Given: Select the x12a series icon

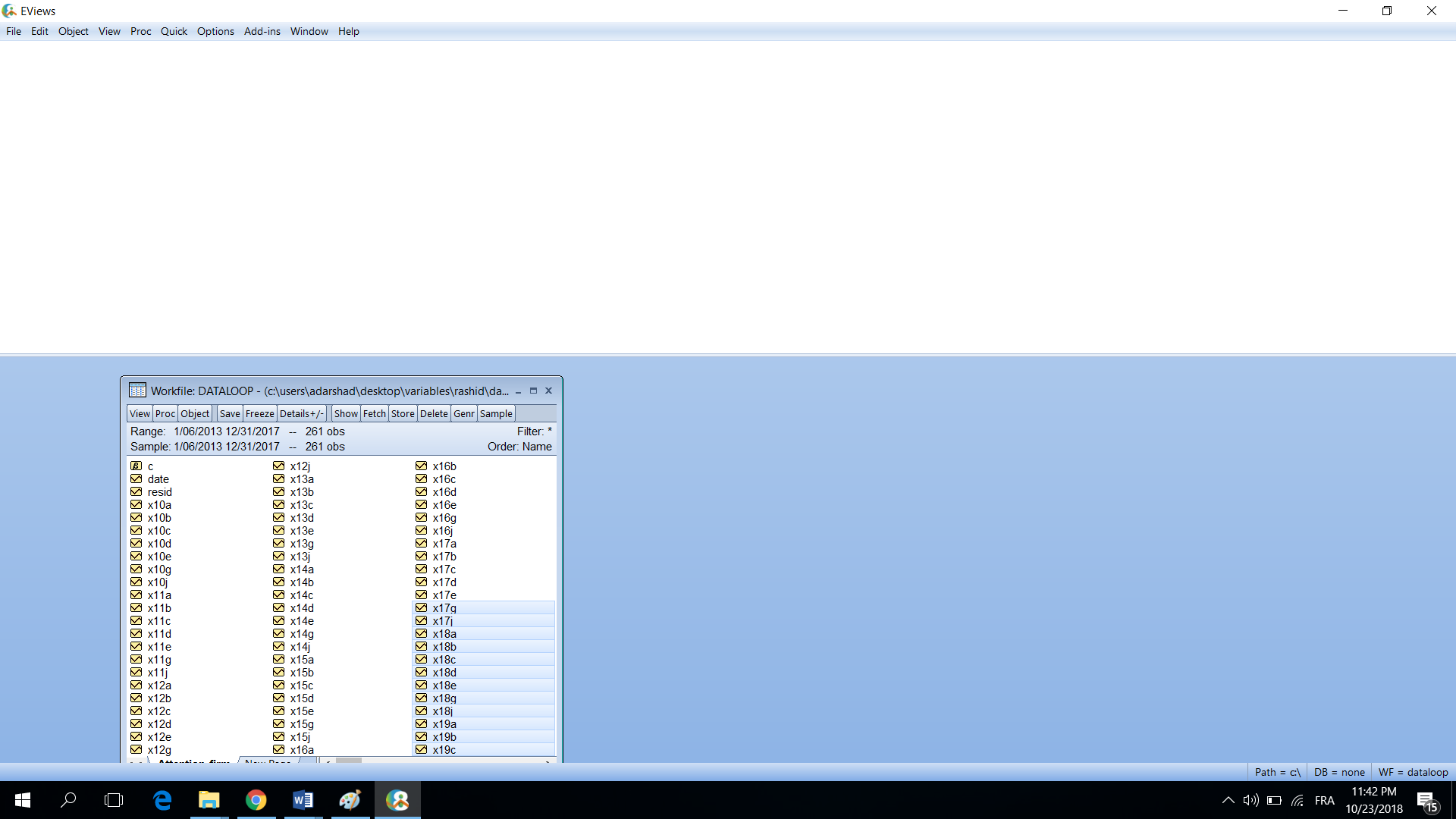Looking at the screenshot, I should click(136, 685).
